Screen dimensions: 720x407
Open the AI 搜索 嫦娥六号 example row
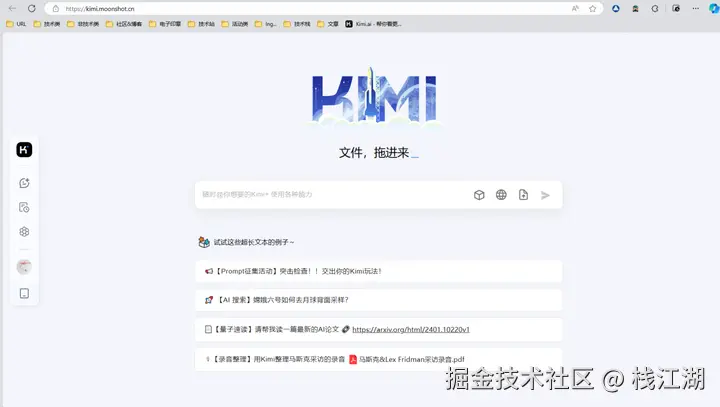click(x=378, y=300)
